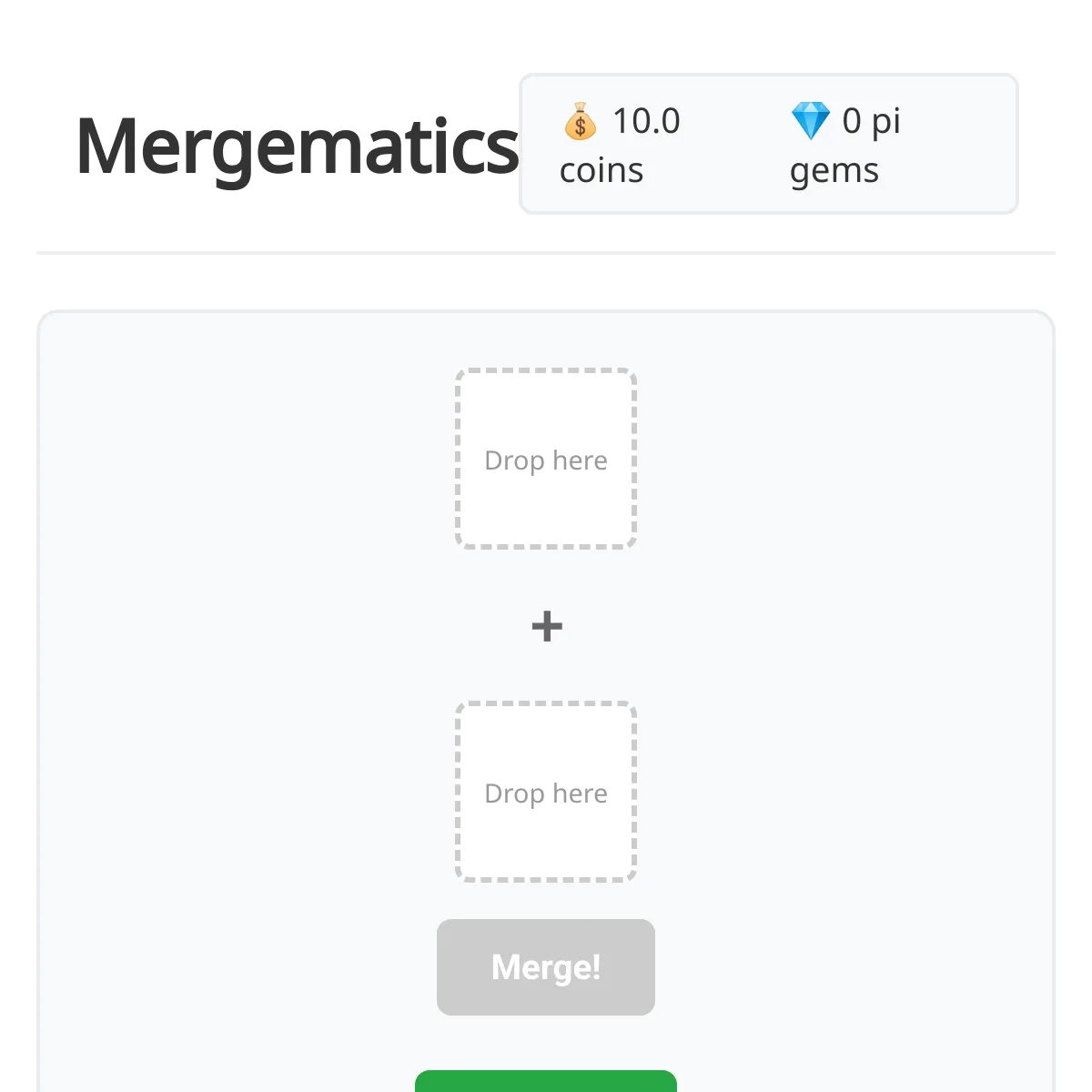Click the "coins" label text
Image resolution: width=1092 pixels, height=1092 pixels.
pos(602,170)
